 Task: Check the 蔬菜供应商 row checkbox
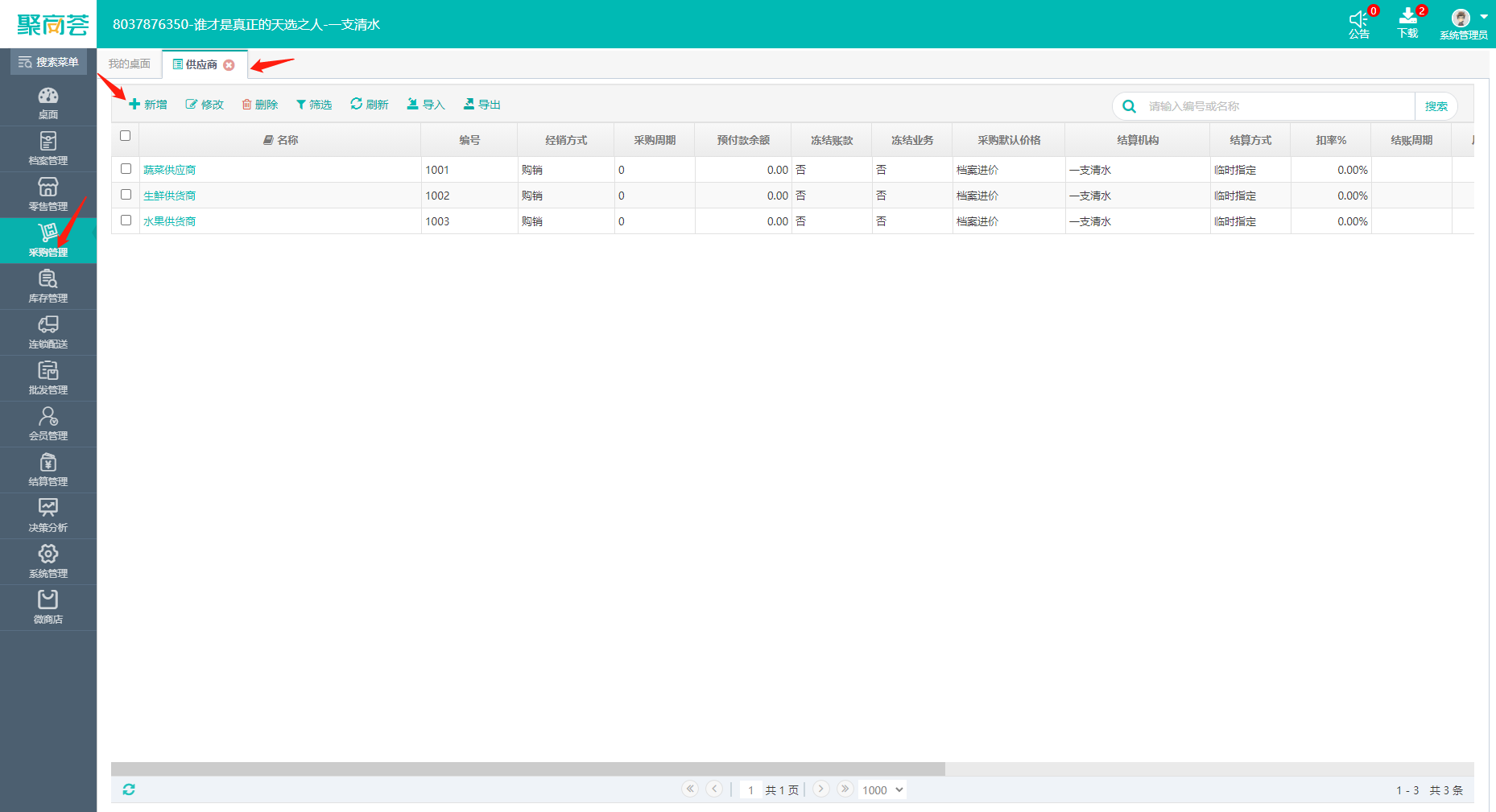pyautogui.click(x=126, y=169)
